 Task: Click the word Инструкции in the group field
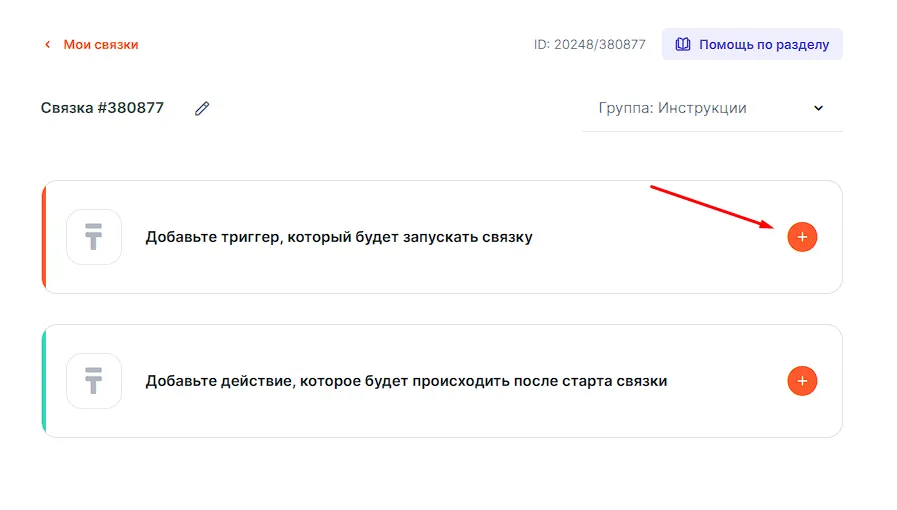(703, 108)
